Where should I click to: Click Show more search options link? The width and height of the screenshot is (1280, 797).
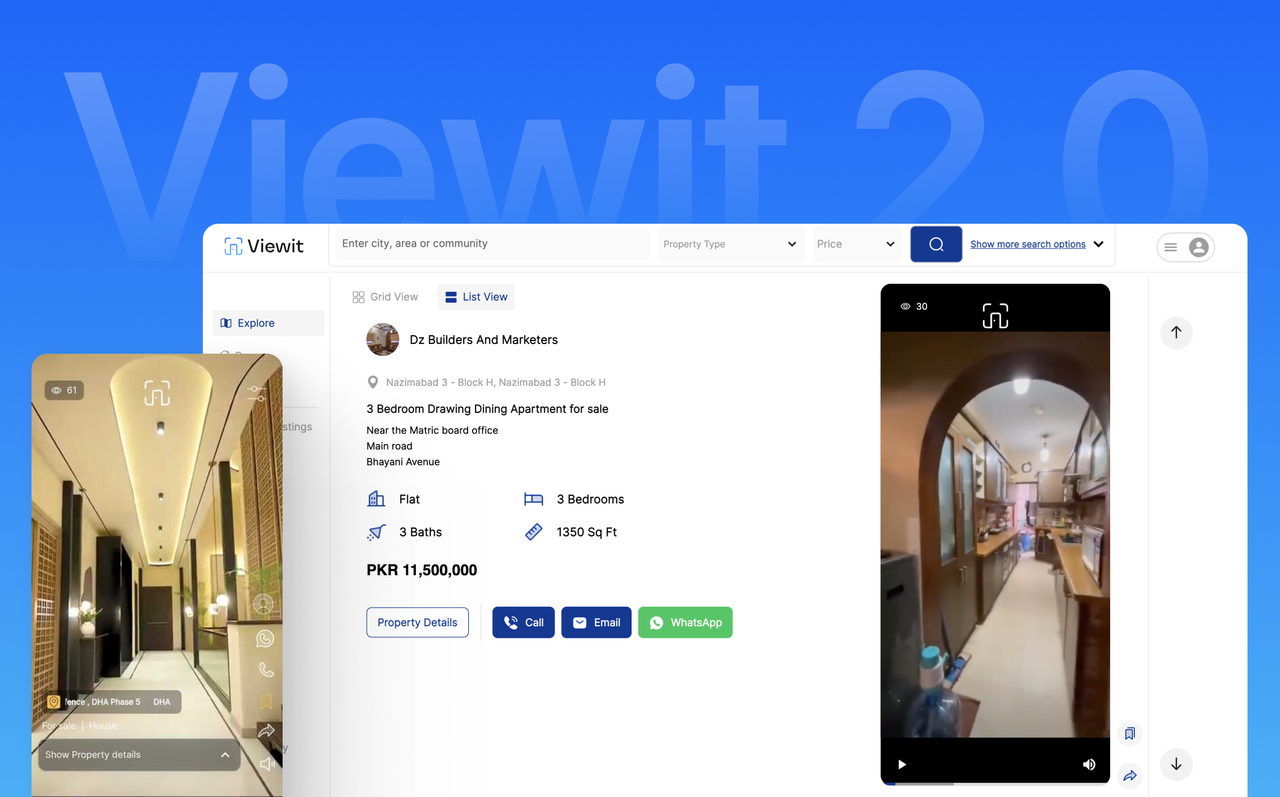1028,244
